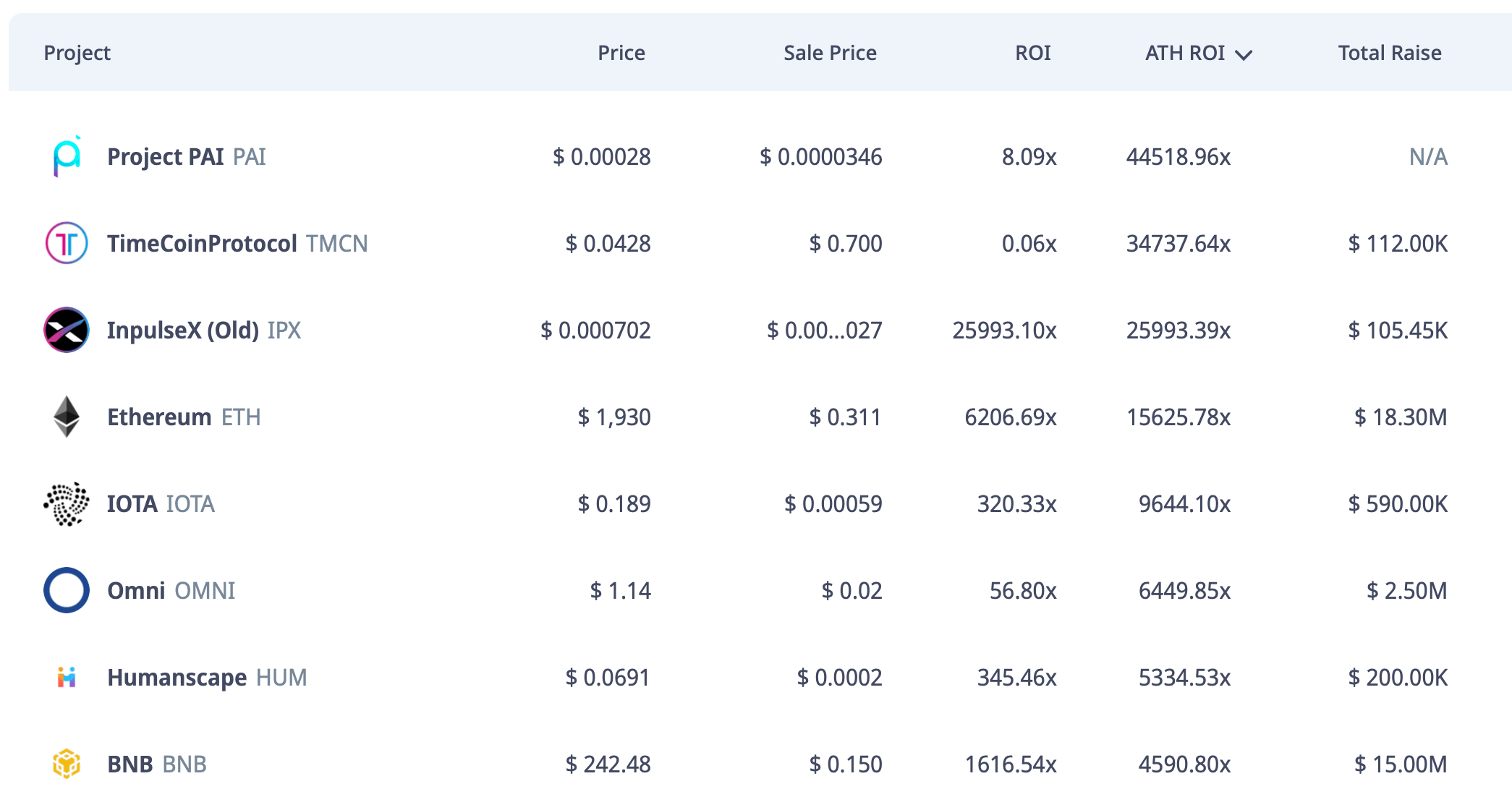Image resolution: width=1512 pixels, height=797 pixels.
Task: Open the Humanscape project name link
Action: click(x=177, y=678)
